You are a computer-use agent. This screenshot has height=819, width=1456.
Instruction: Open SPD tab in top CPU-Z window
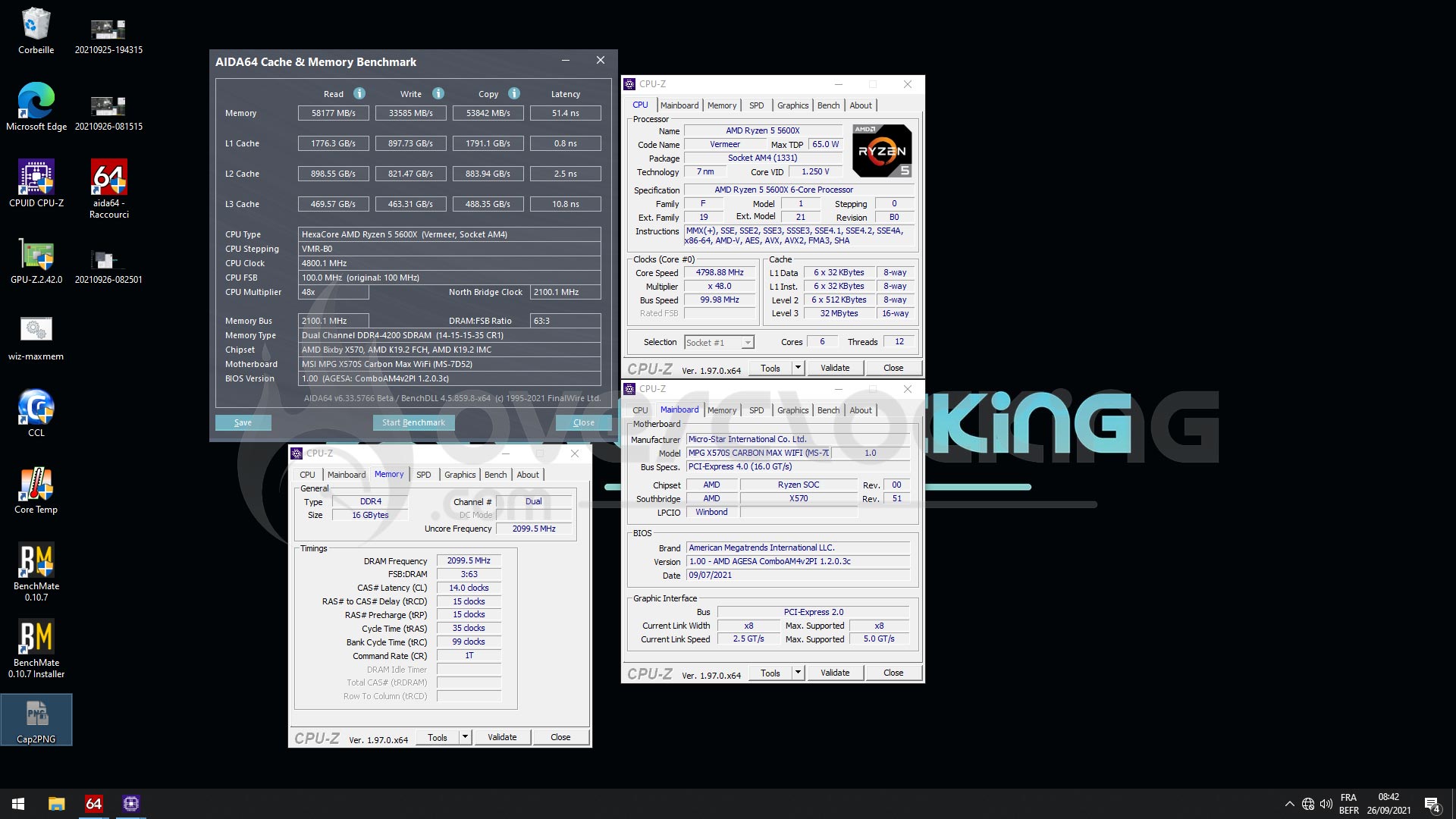[x=756, y=105]
